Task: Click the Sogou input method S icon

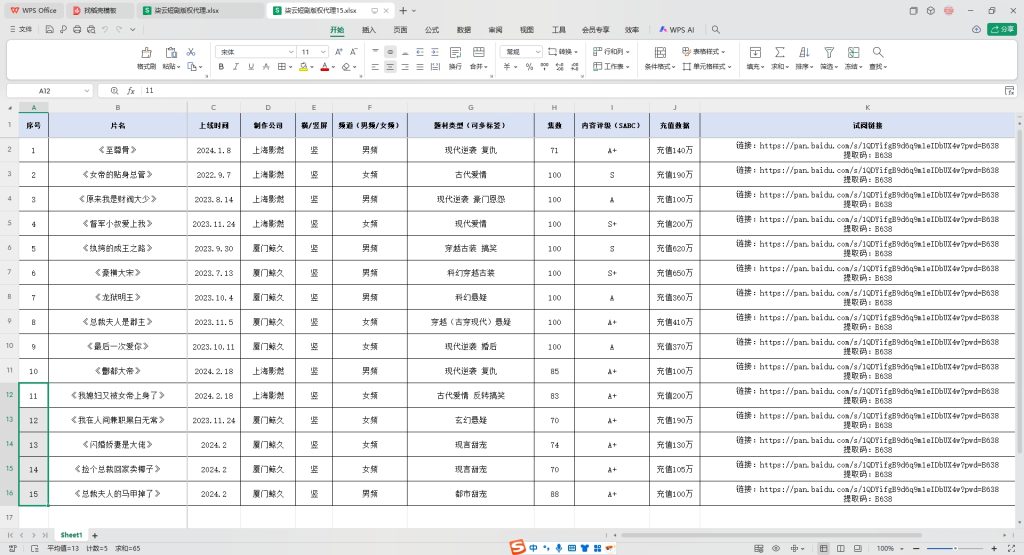Action: [x=518, y=547]
